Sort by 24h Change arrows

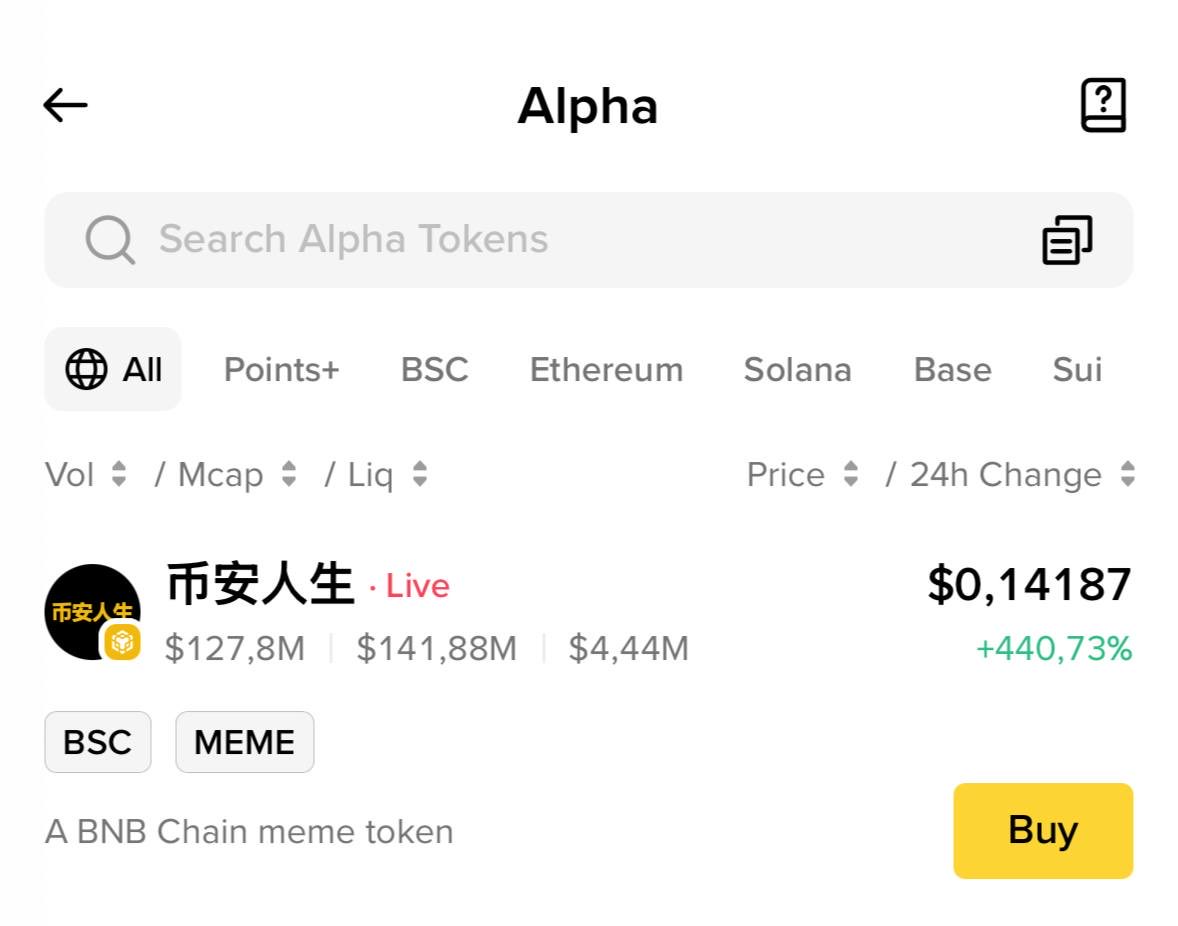1128,474
